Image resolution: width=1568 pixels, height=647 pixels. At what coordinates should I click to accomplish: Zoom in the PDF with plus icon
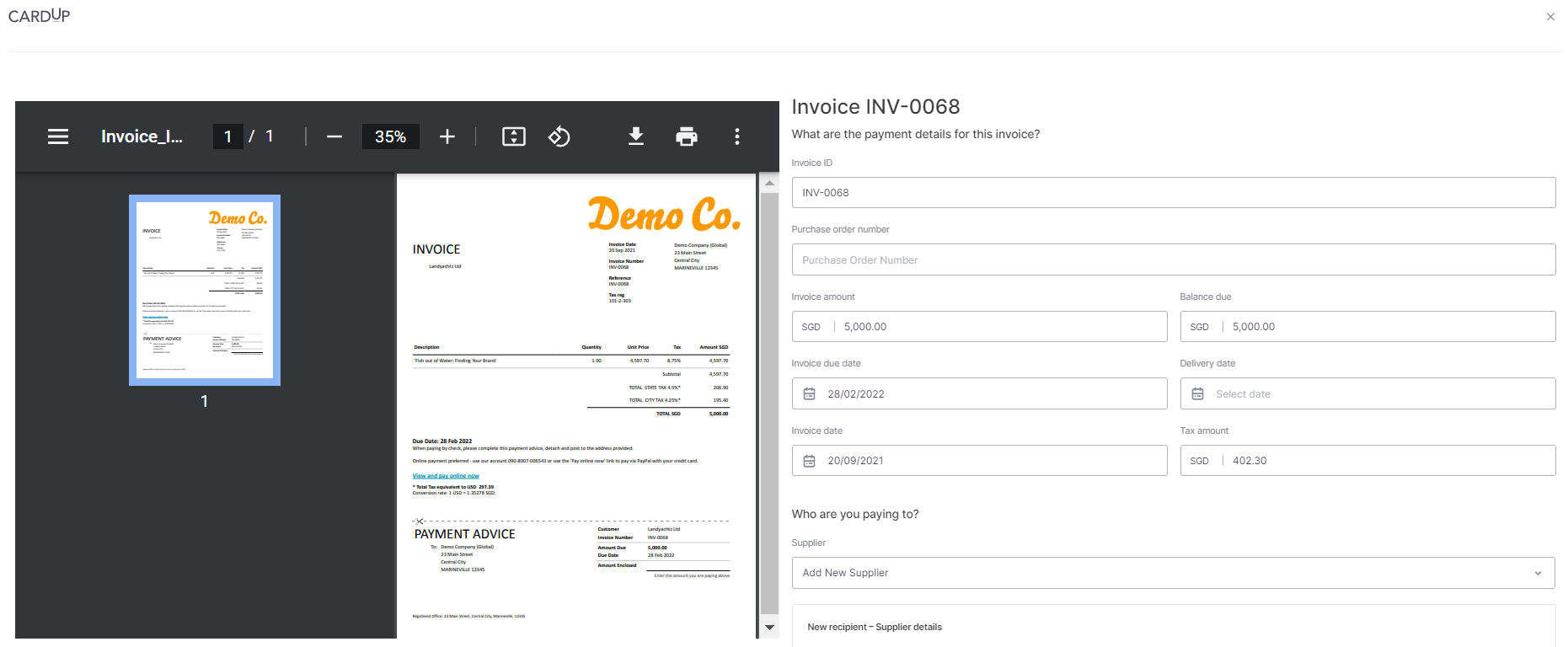(x=447, y=136)
